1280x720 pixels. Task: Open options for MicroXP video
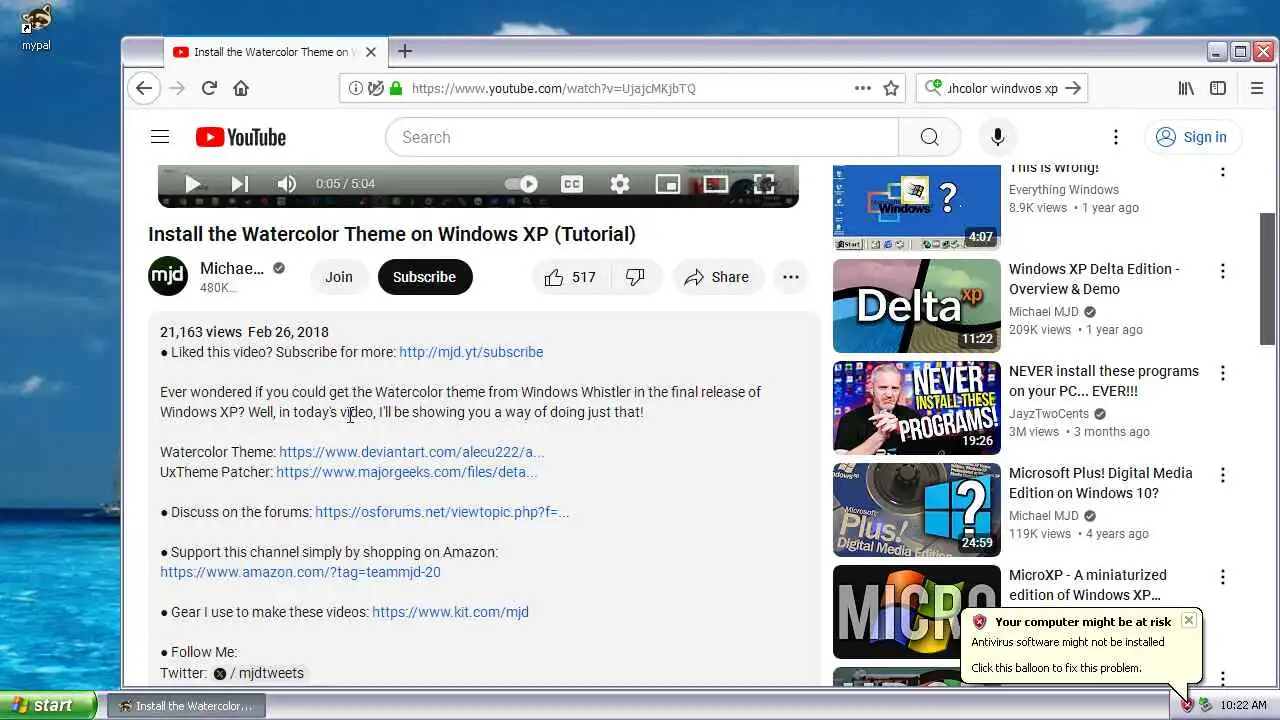pos(1222,577)
